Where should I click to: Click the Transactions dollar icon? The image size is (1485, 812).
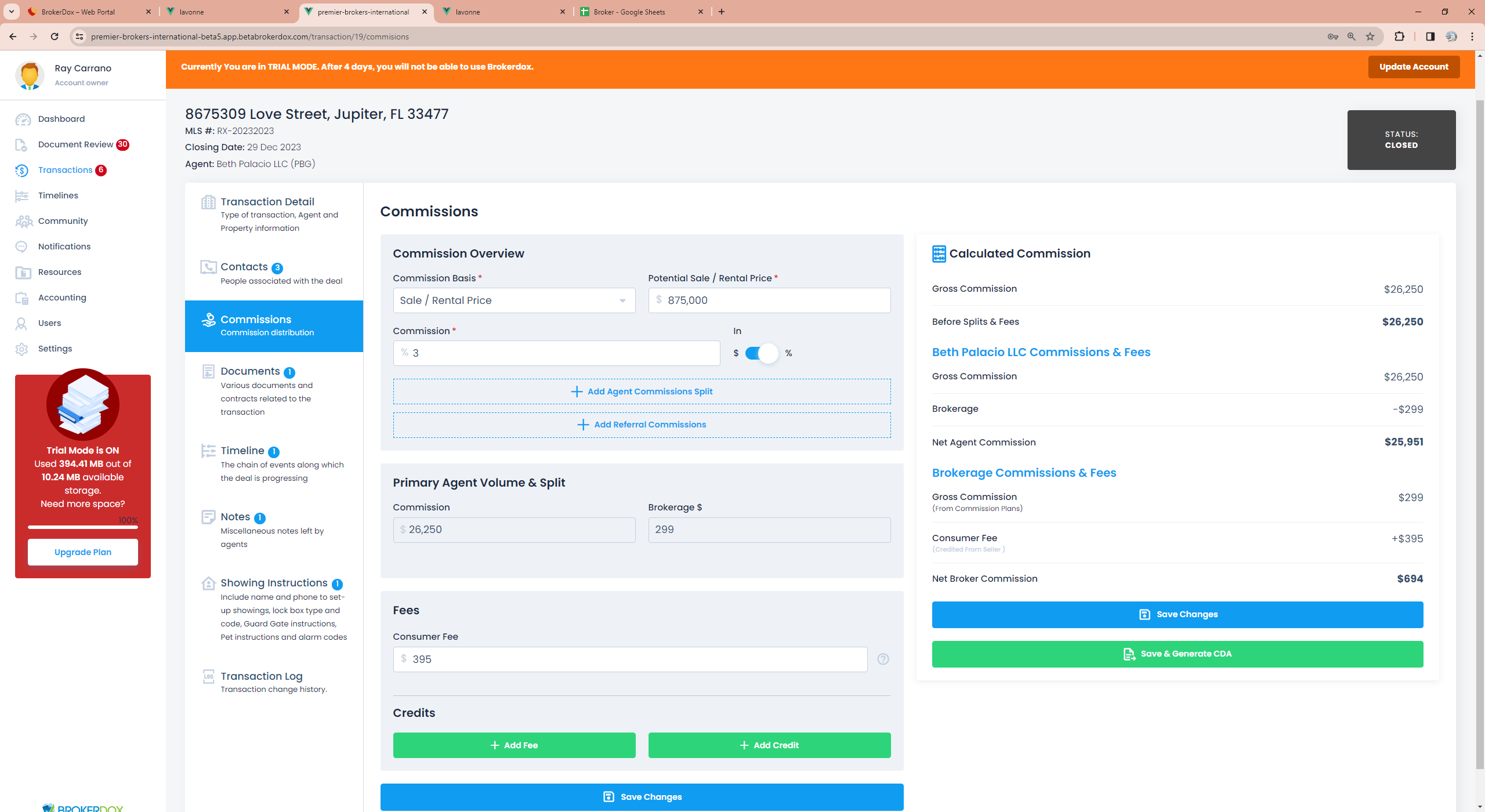(x=21, y=170)
